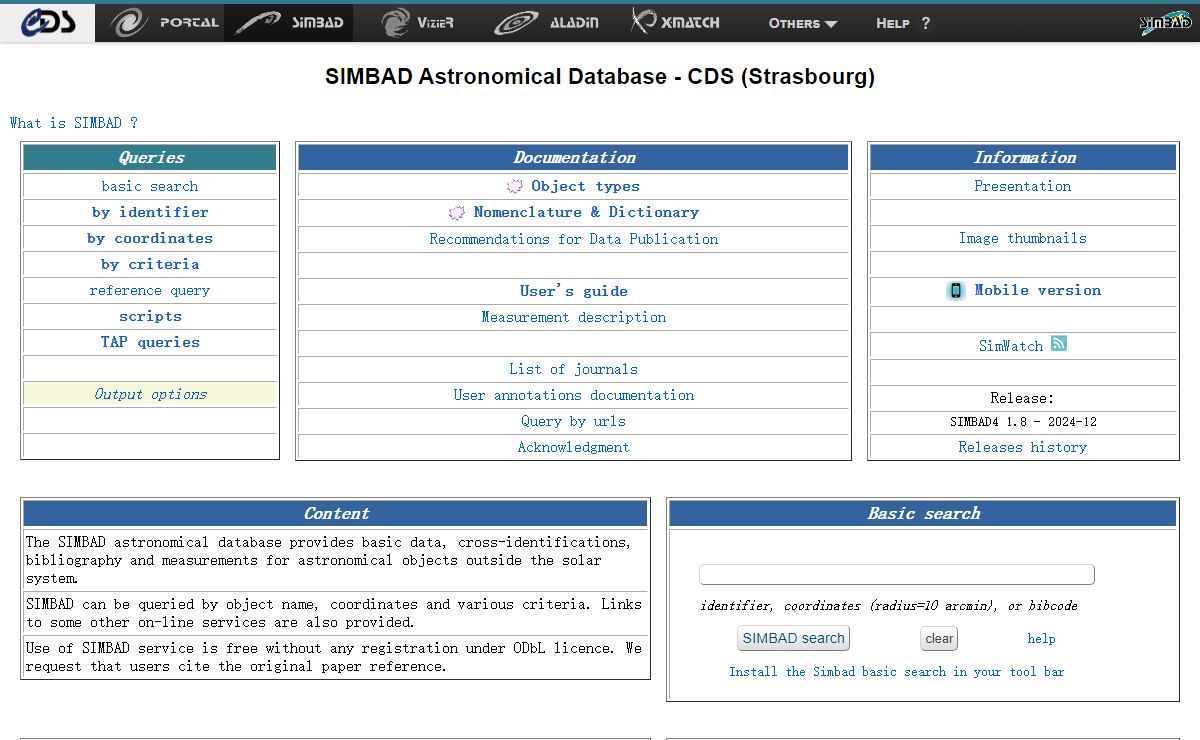
Task: Open the scripts query page
Action: [150, 316]
